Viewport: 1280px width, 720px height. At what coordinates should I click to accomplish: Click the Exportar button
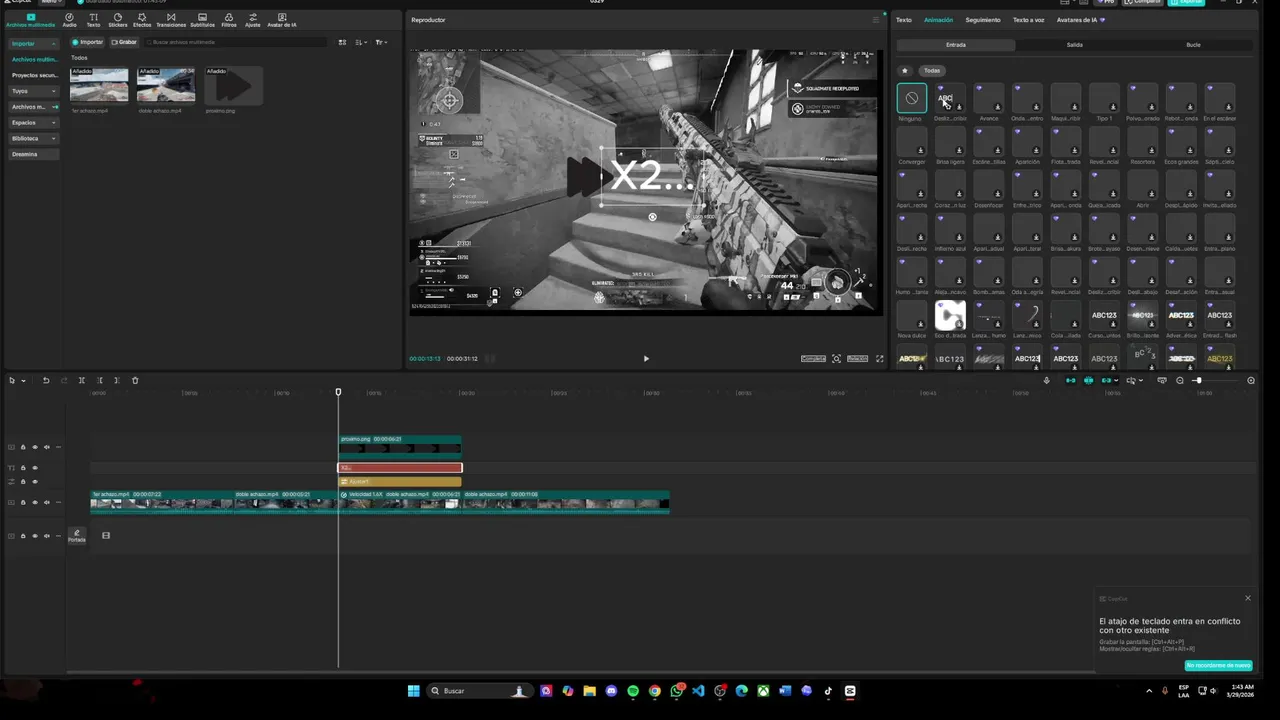coord(1187,2)
